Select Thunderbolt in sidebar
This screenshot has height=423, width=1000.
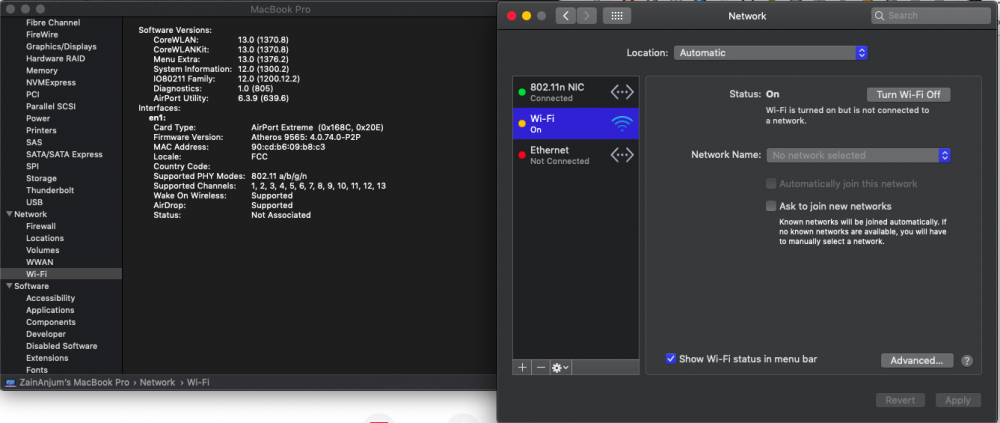(50, 190)
